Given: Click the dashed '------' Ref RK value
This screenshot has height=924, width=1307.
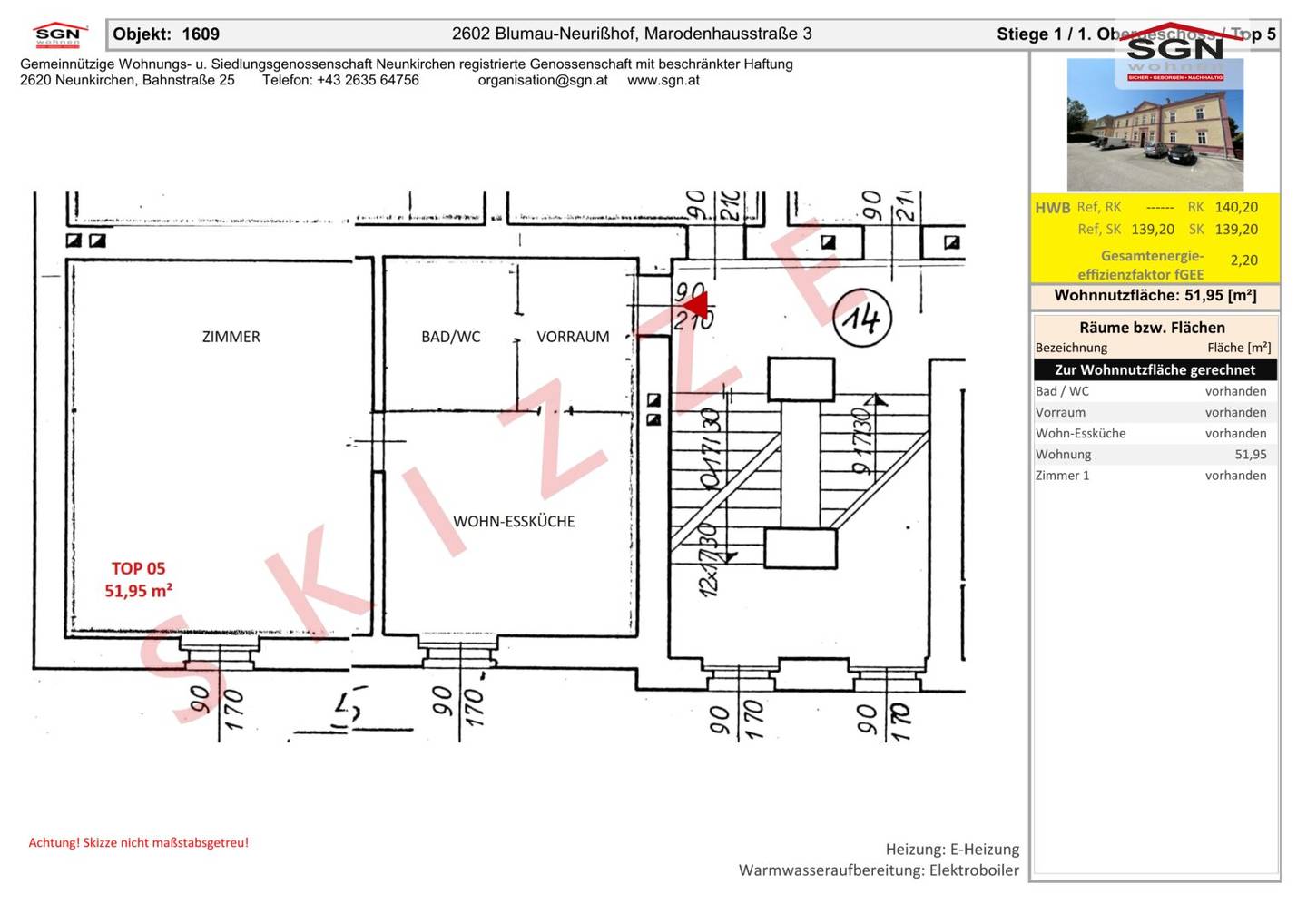Looking at the screenshot, I should [x=1160, y=208].
